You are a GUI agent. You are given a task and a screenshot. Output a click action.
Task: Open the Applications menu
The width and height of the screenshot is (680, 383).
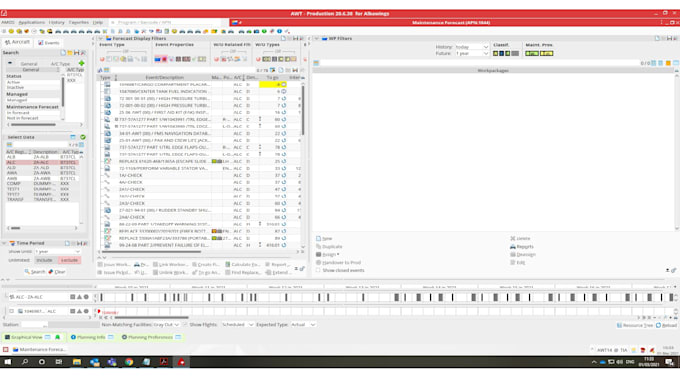click(x=31, y=22)
